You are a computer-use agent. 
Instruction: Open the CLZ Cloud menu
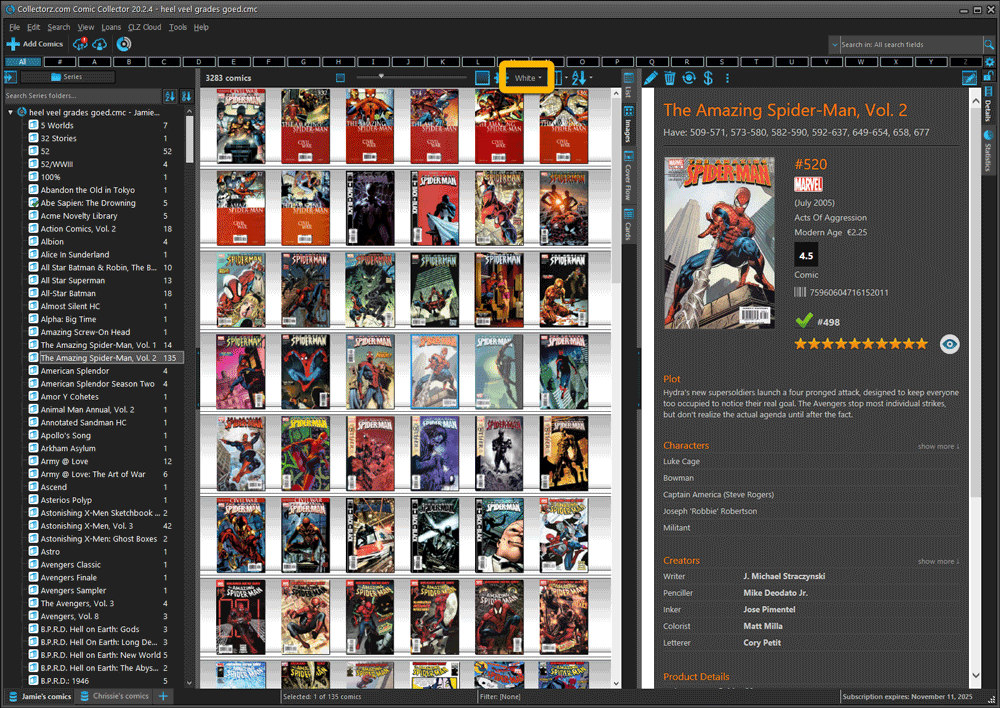[x=144, y=27]
